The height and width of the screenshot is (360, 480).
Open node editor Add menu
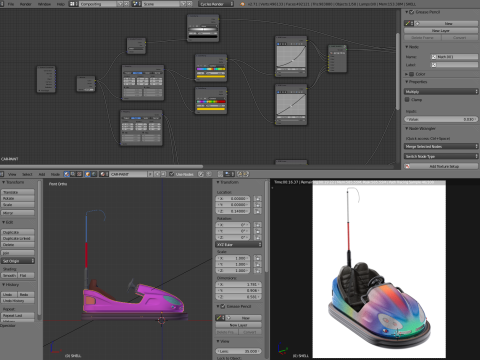point(42,174)
